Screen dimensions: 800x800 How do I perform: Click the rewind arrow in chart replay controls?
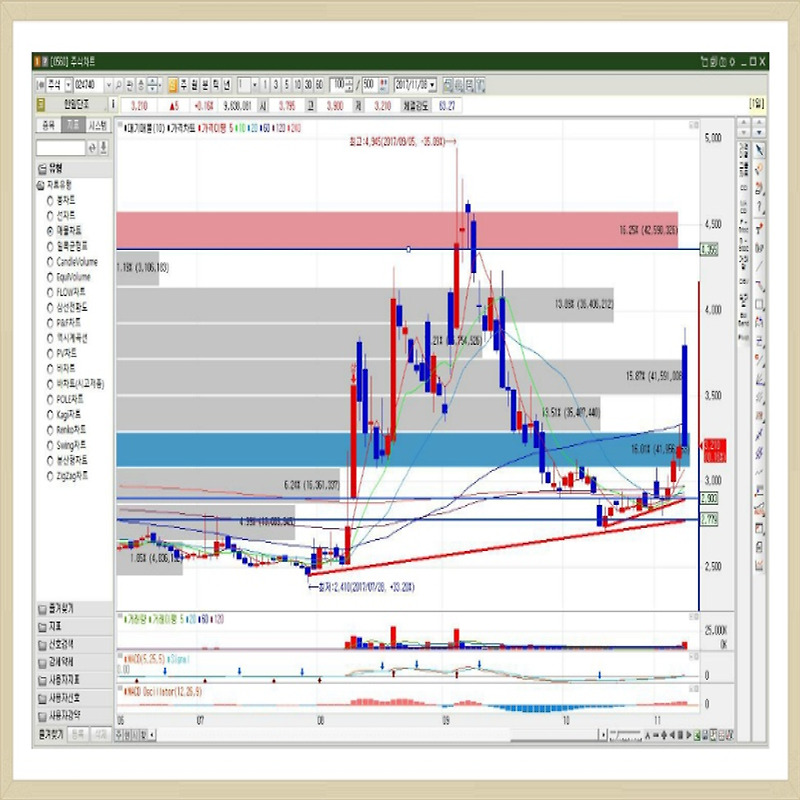pos(672,735)
